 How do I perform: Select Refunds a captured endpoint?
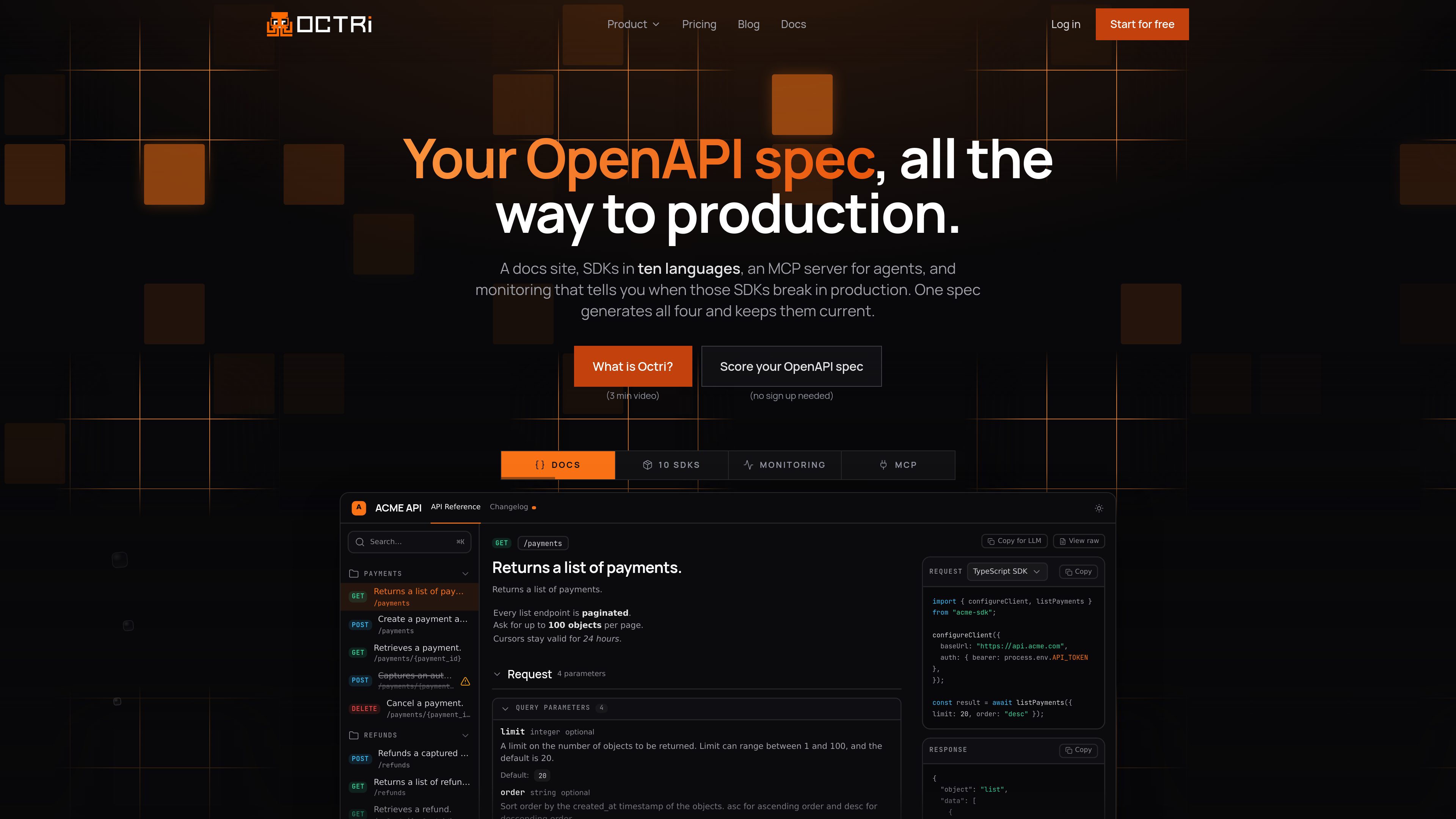410,758
